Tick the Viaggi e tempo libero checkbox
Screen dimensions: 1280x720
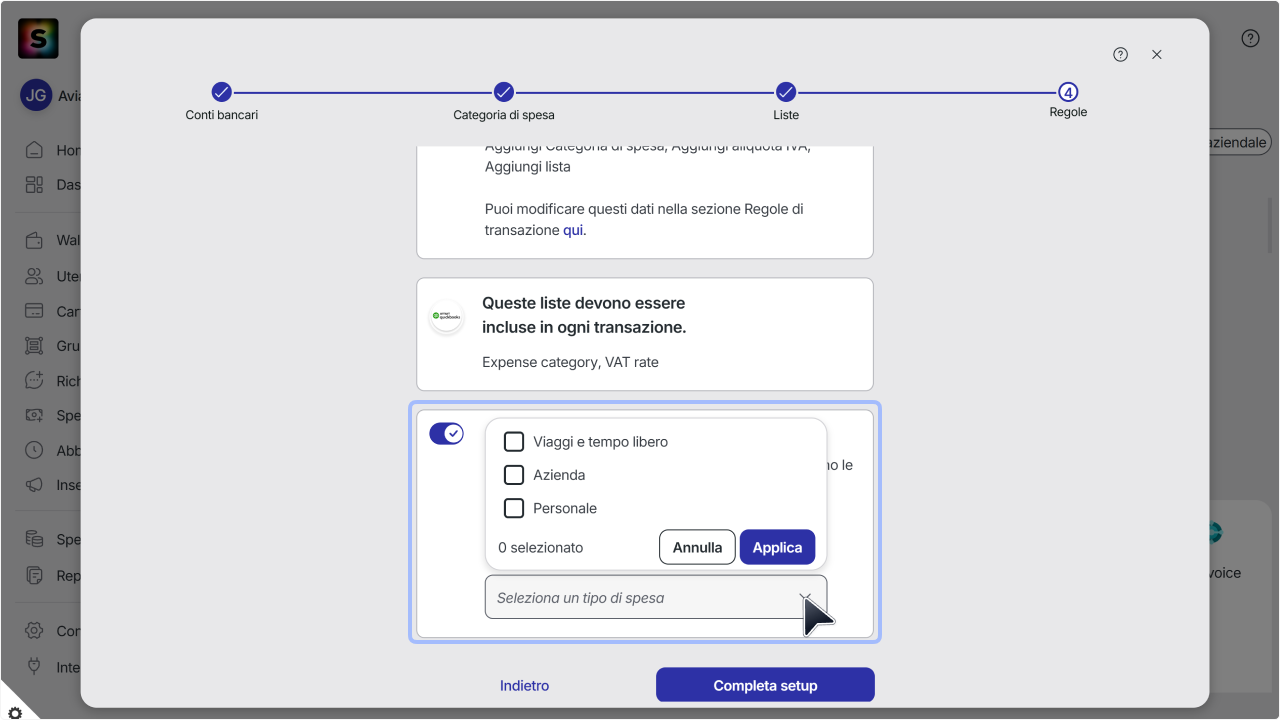pyautogui.click(x=514, y=441)
